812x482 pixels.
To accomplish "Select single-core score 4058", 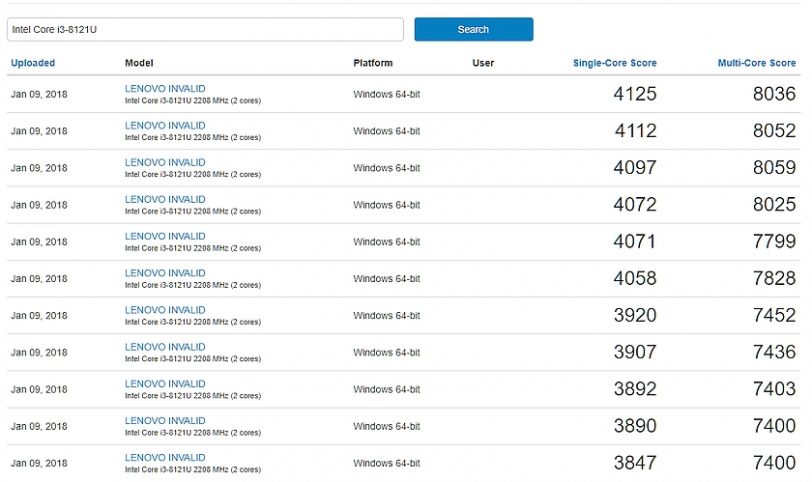I will [x=635, y=278].
